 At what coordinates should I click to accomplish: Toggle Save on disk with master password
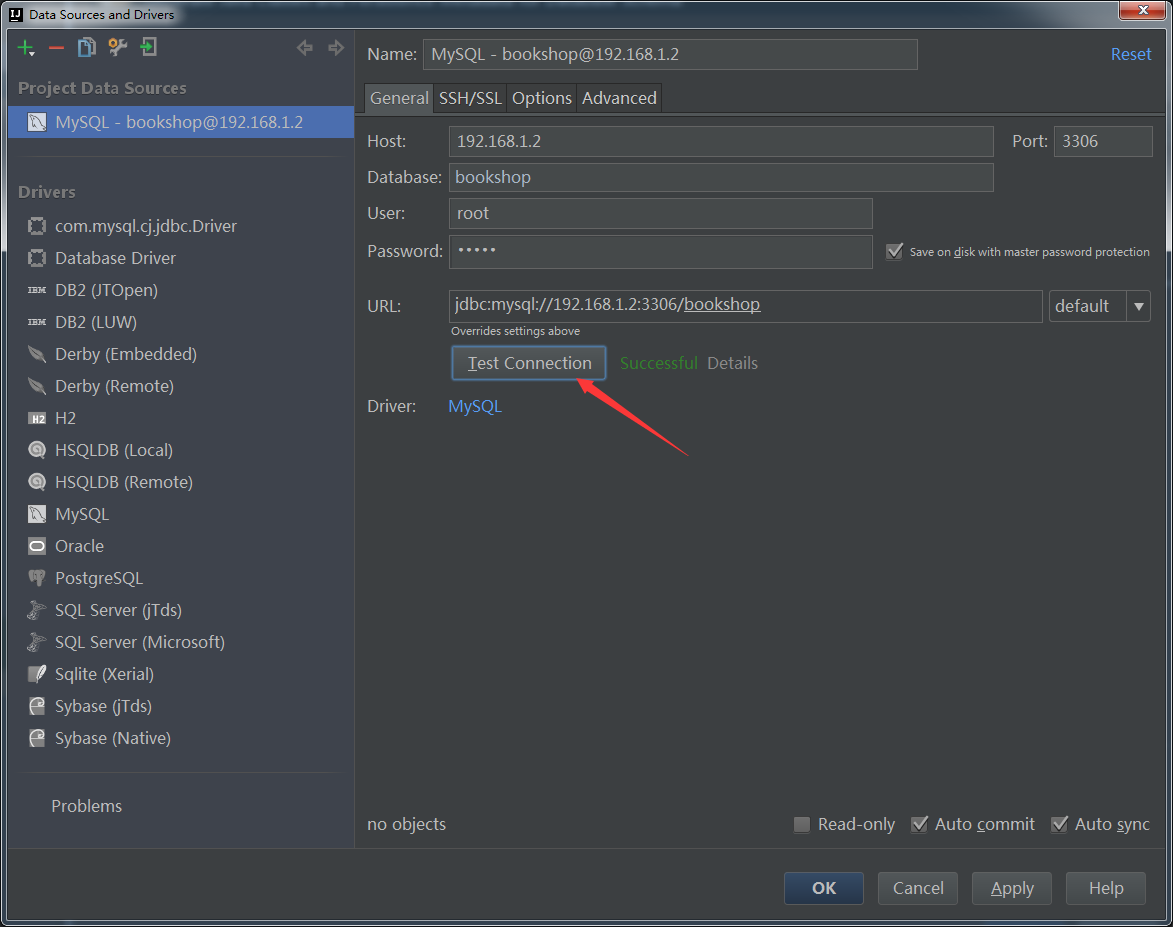coord(894,251)
